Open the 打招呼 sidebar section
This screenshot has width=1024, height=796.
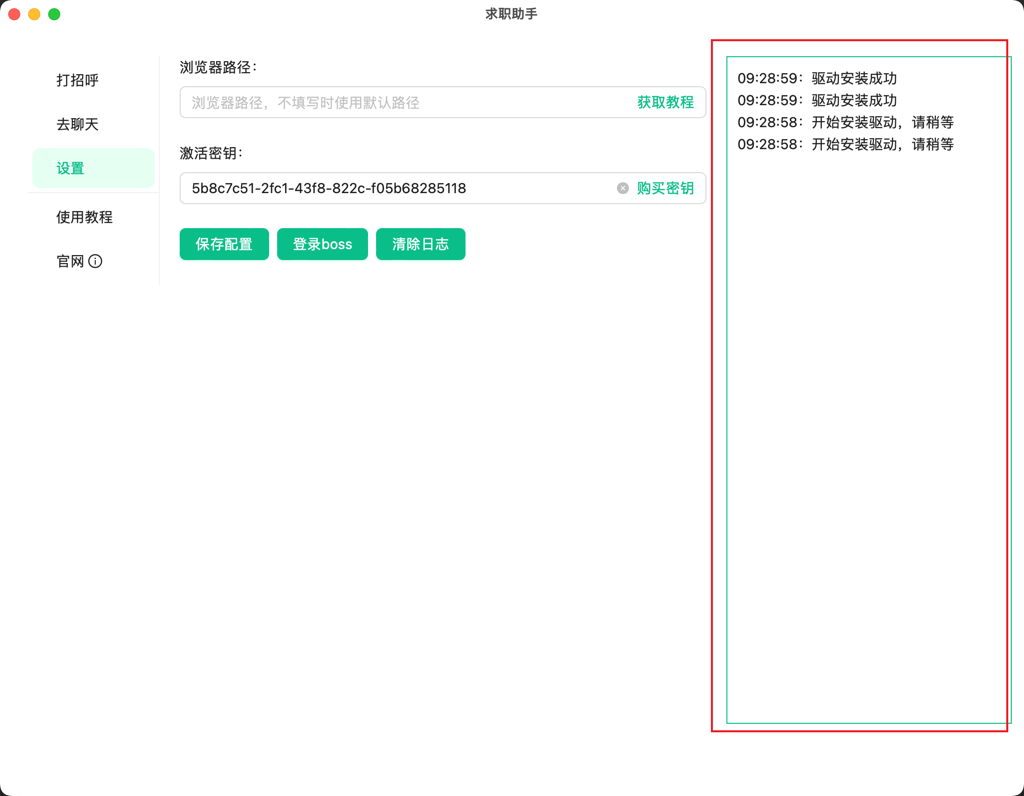[x=78, y=80]
